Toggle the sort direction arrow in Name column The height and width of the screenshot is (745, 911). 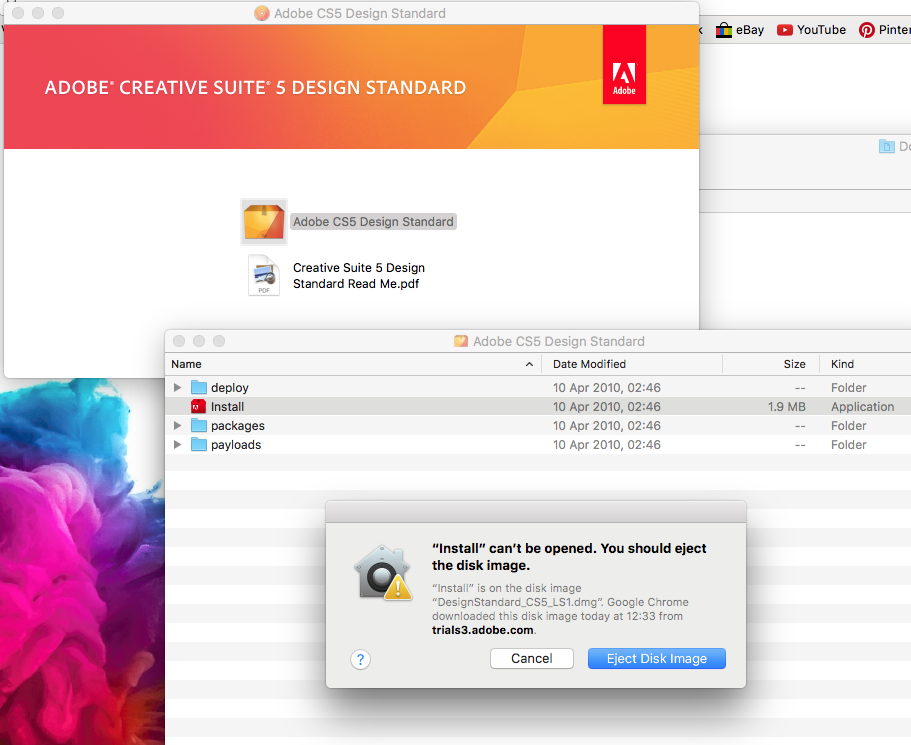(x=529, y=364)
